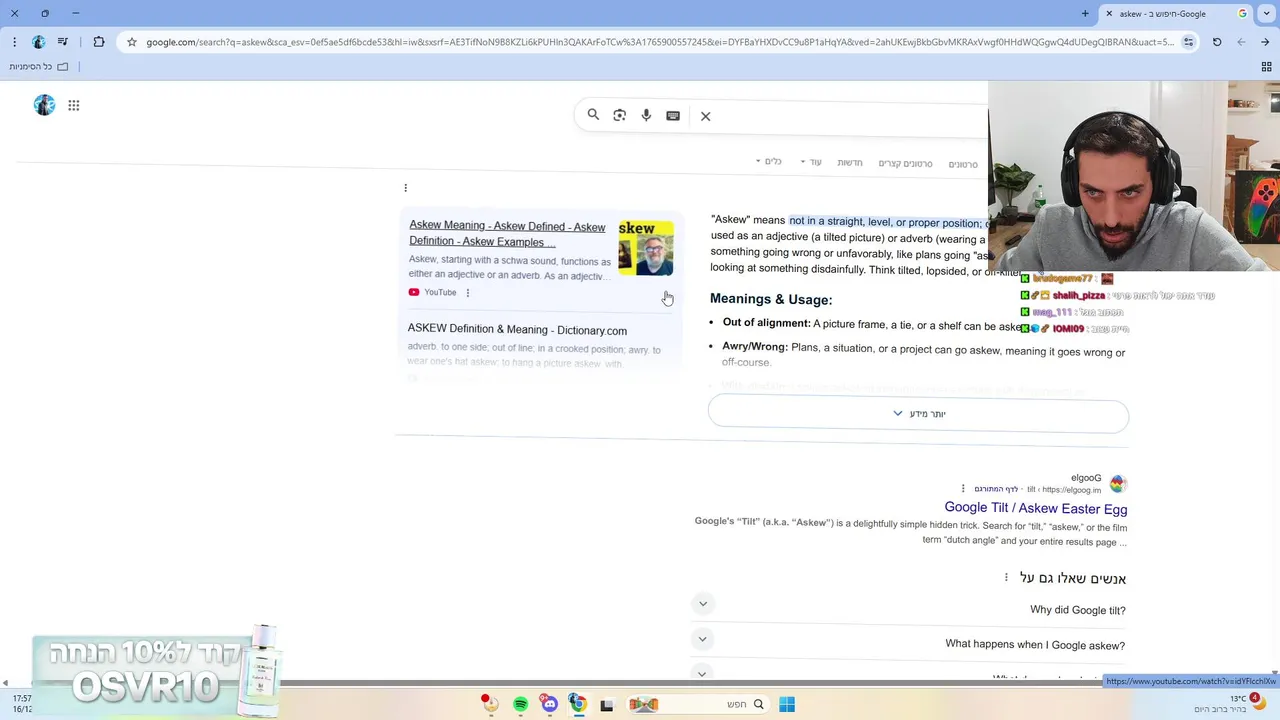Switch to the 'חדשות' news tab
This screenshot has width=1280, height=720.
[x=850, y=163]
